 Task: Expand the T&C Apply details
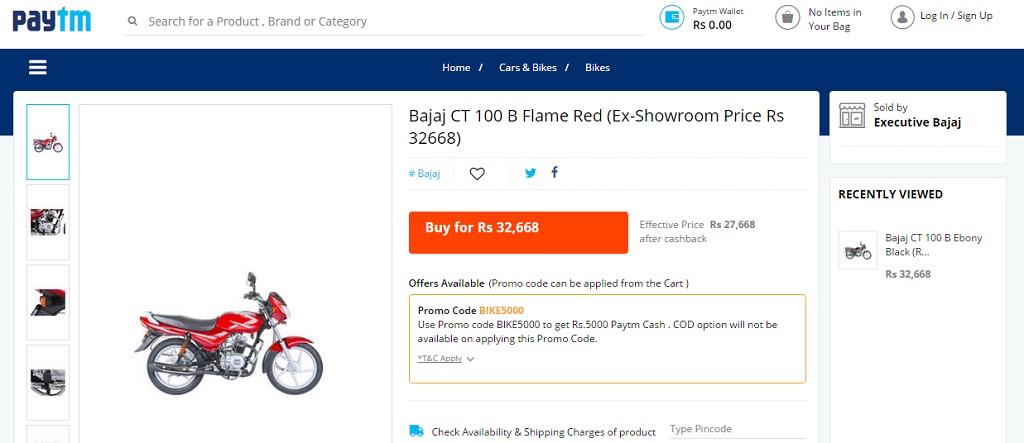pyautogui.click(x=446, y=358)
